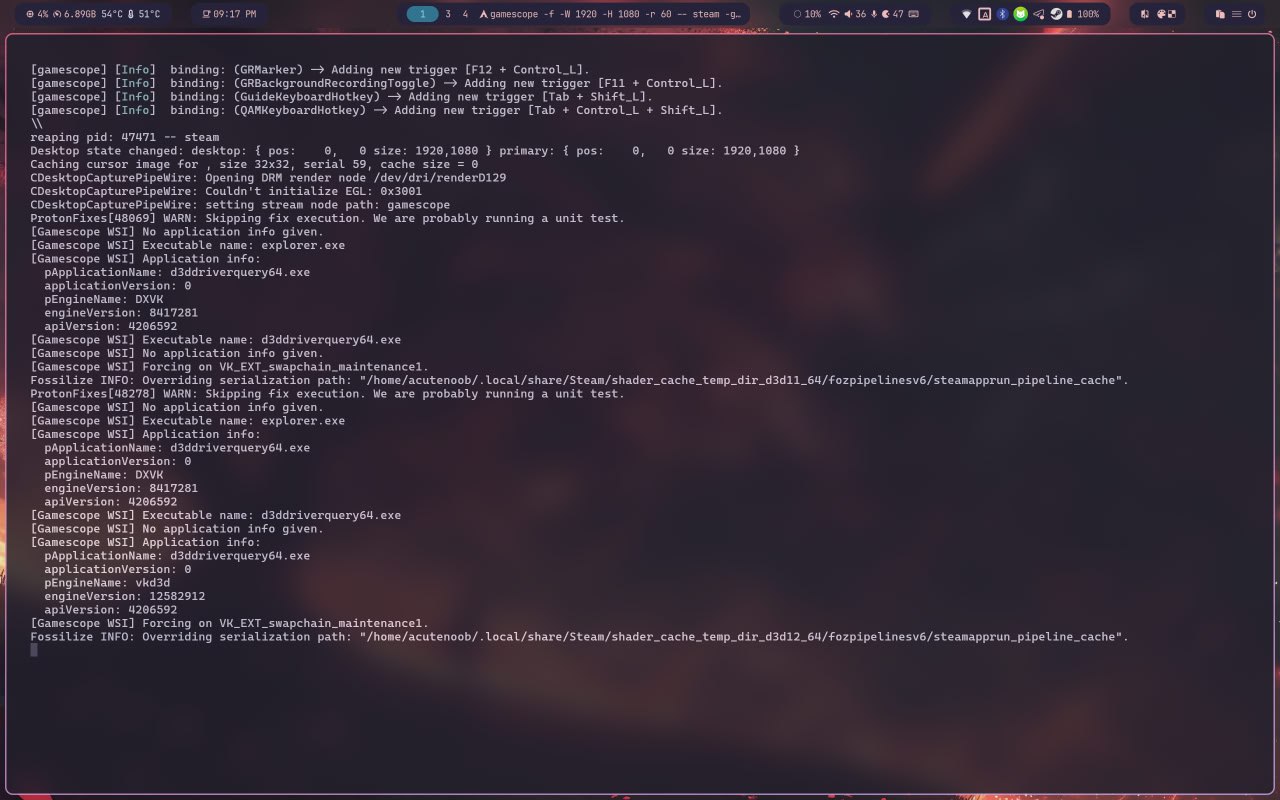Click the wallpaper switcher icon

1145,14
